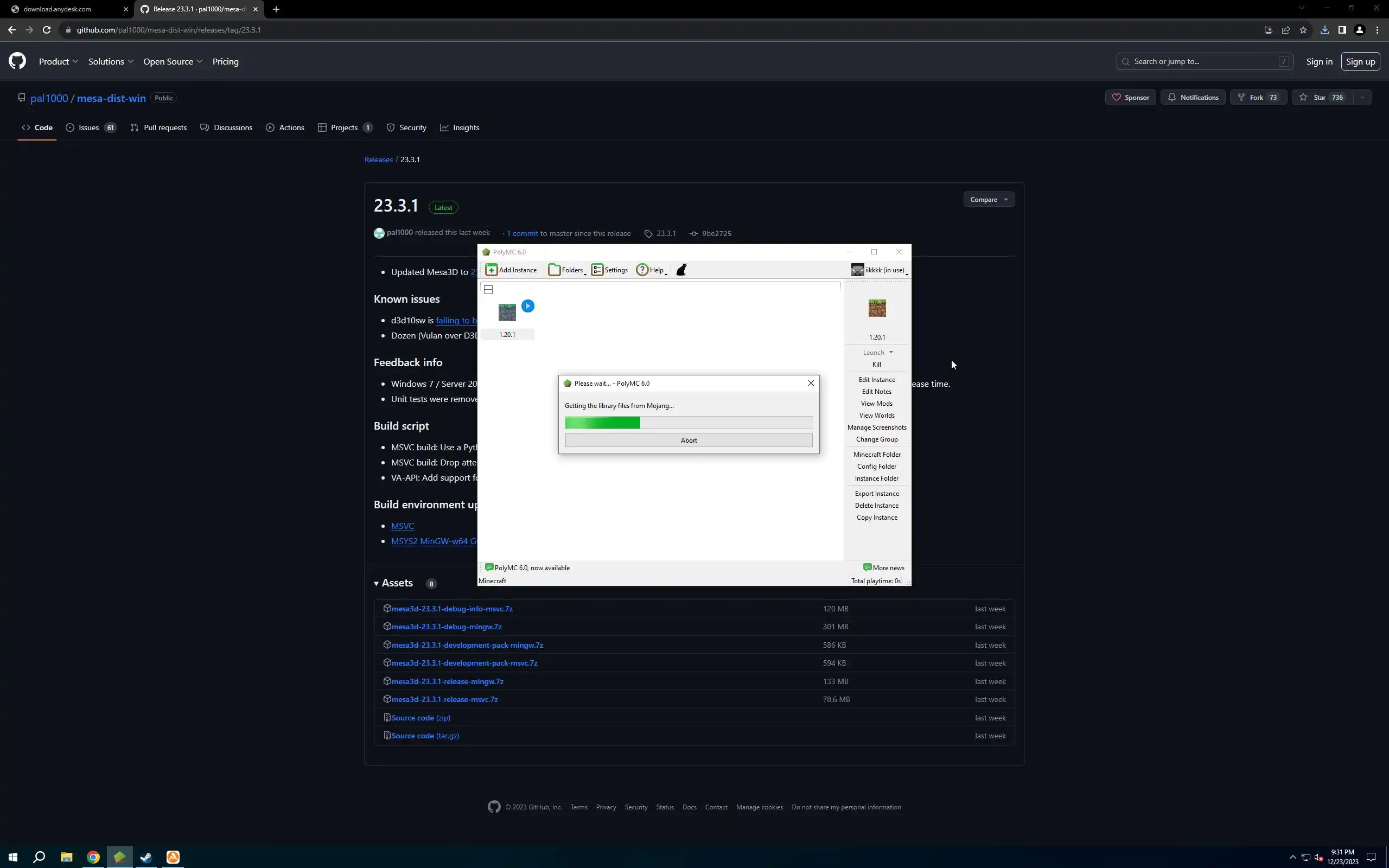Download mesa3d-23.3.1-release-msvc.7z asset
Screen dimensions: 1389x868
[444, 699]
